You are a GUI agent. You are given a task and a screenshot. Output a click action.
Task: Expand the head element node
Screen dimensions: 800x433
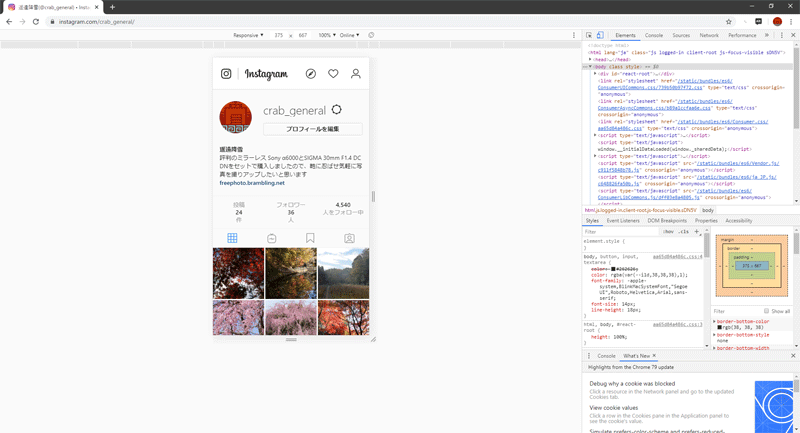pyautogui.click(x=590, y=60)
